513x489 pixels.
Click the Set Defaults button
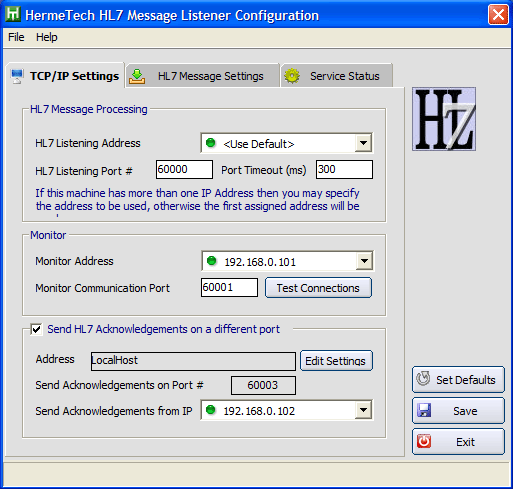pos(458,379)
